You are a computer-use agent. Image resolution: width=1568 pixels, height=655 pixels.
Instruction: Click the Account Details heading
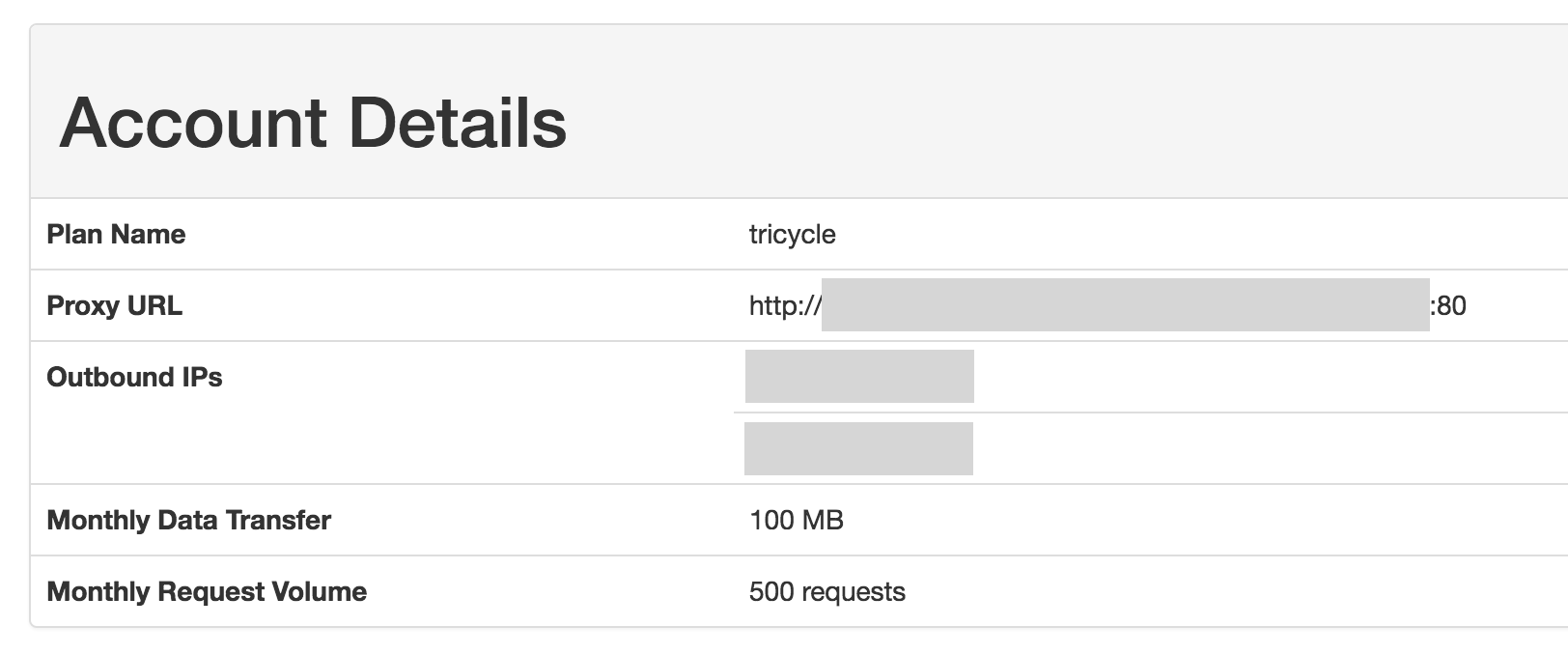click(x=313, y=123)
